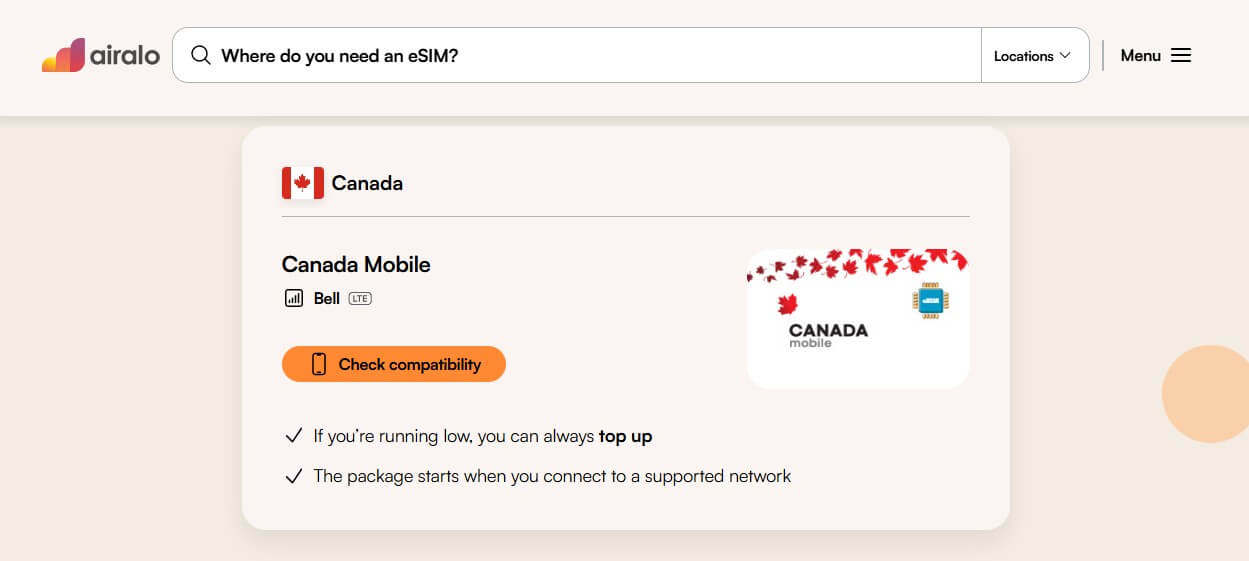Click the Canada Mobile package title
1249x561 pixels.
tap(356, 265)
